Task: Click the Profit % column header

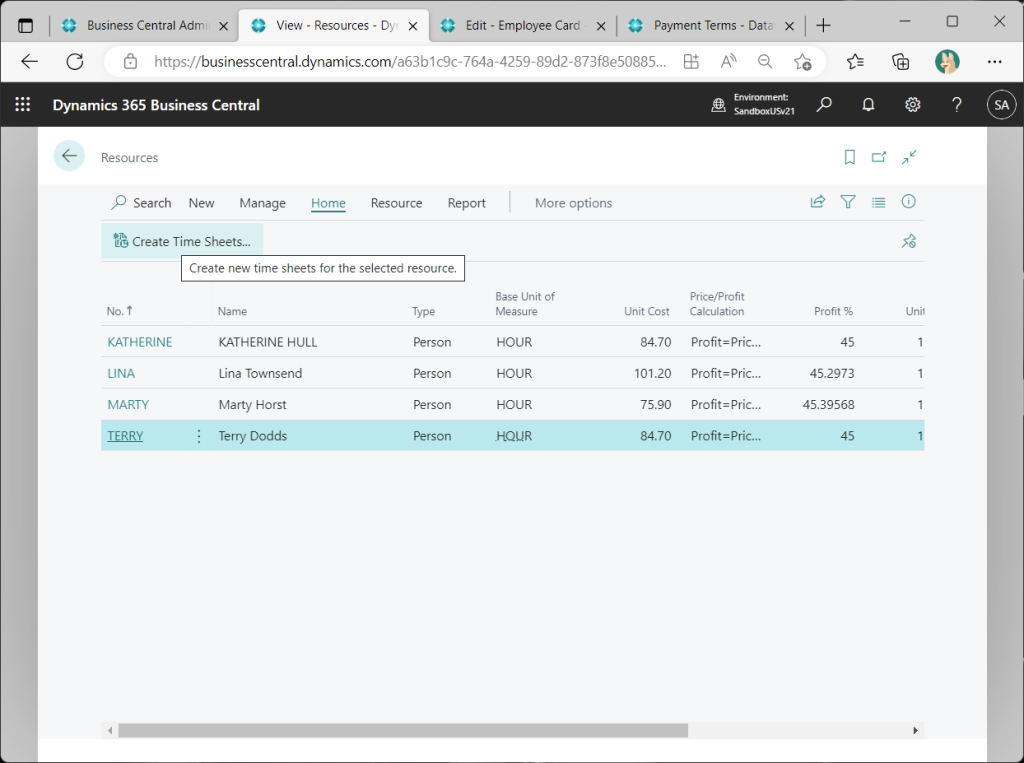Action: [x=833, y=311]
